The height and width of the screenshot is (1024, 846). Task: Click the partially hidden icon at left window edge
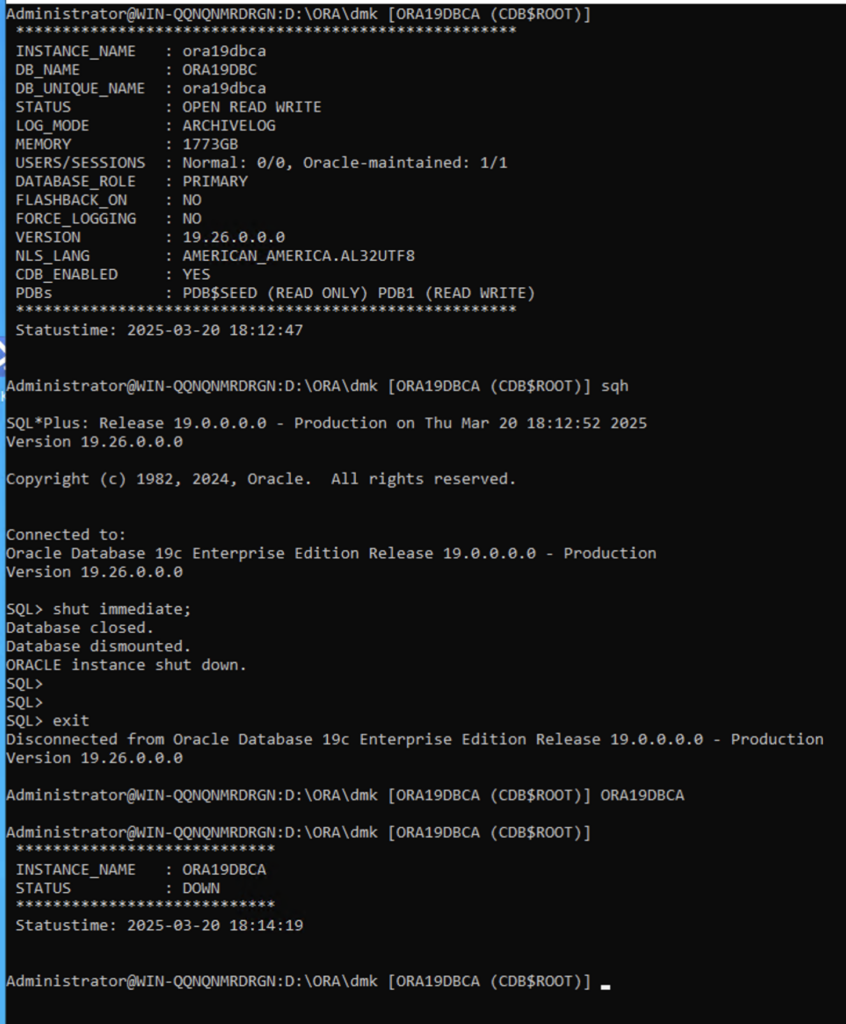pos(3,356)
